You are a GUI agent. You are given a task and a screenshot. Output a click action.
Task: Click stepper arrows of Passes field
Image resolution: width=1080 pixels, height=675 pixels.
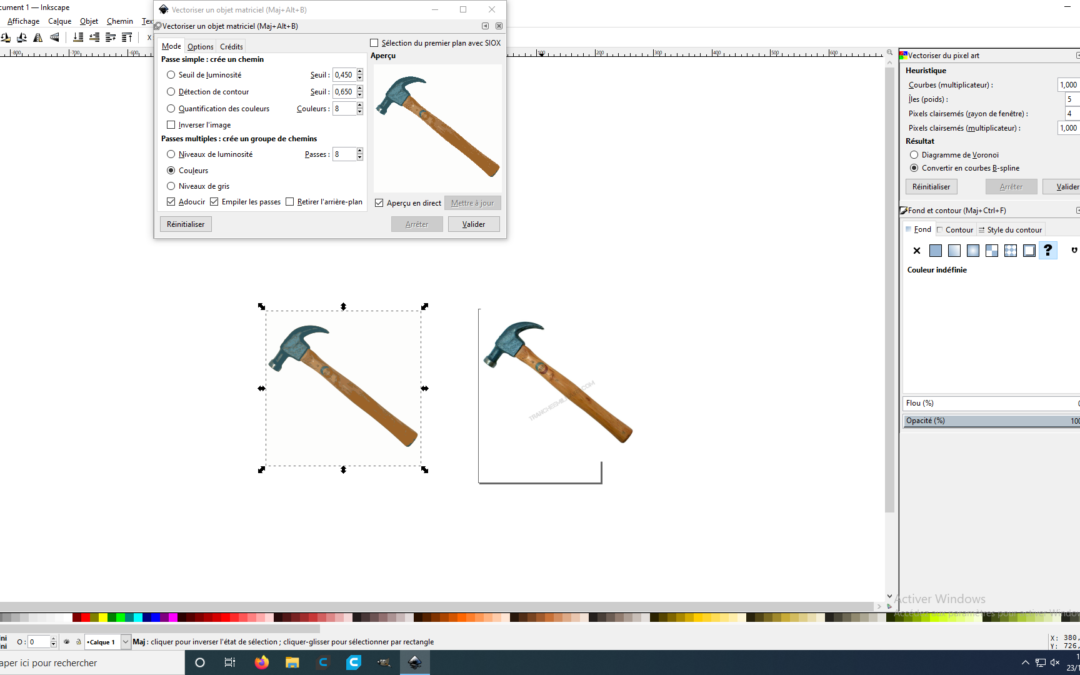pyautogui.click(x=360, y=154)
